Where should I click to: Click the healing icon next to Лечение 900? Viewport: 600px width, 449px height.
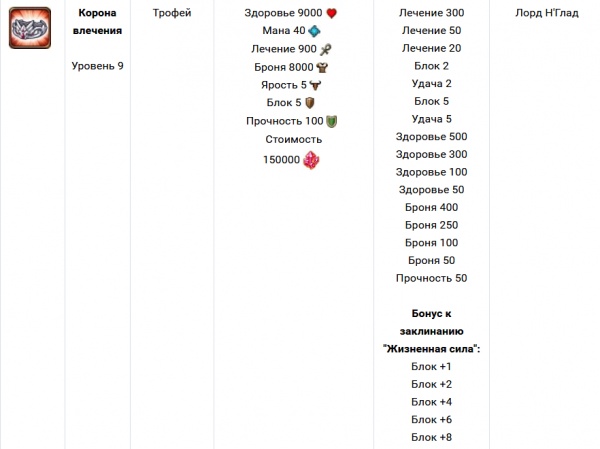(325, 49)
